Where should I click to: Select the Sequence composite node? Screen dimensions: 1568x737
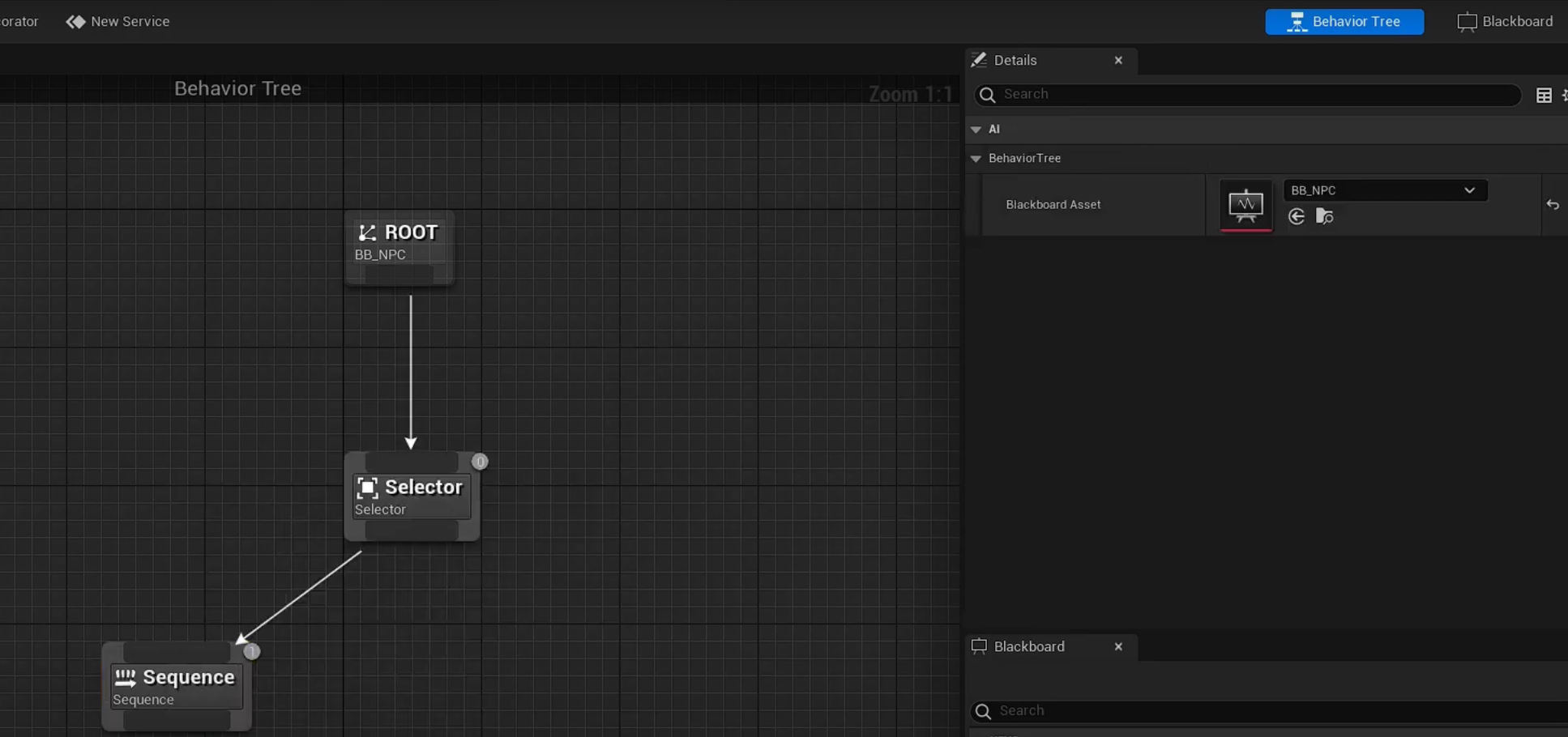click(177, 687)
